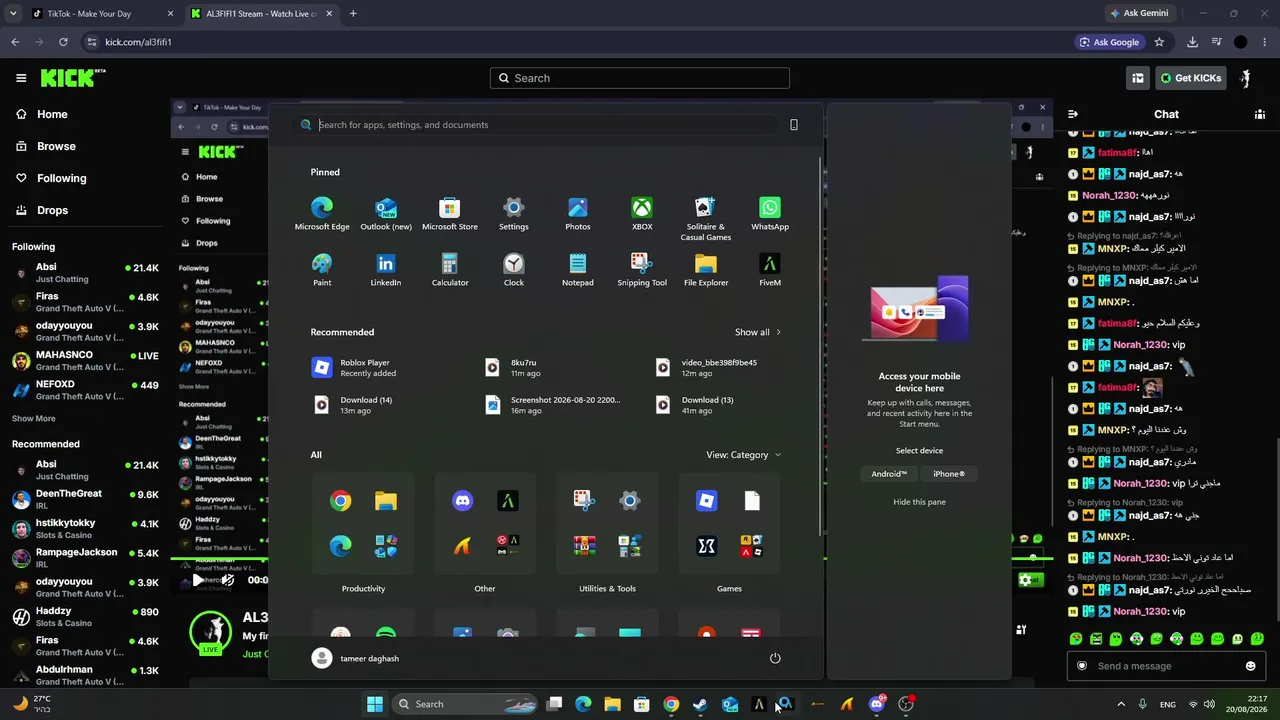Viewport: 1280px width, 720px height.
Task: Show more Following channels
Action: (34, 418)
